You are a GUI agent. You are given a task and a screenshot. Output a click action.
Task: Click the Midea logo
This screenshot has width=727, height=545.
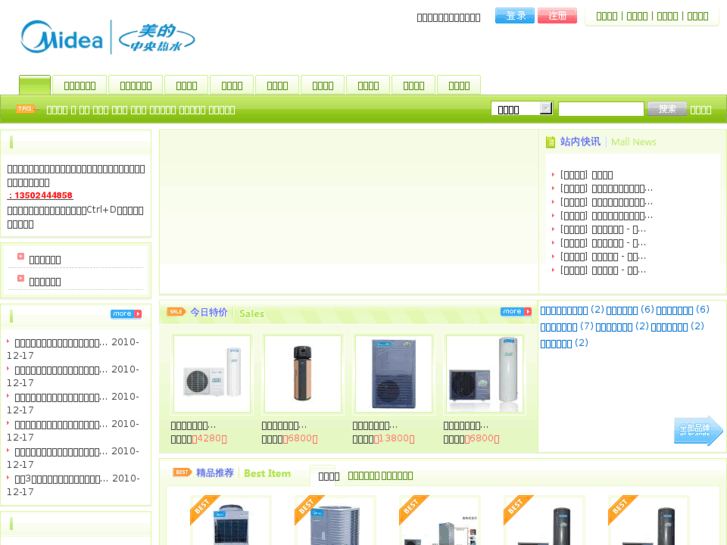coord(62,37)
